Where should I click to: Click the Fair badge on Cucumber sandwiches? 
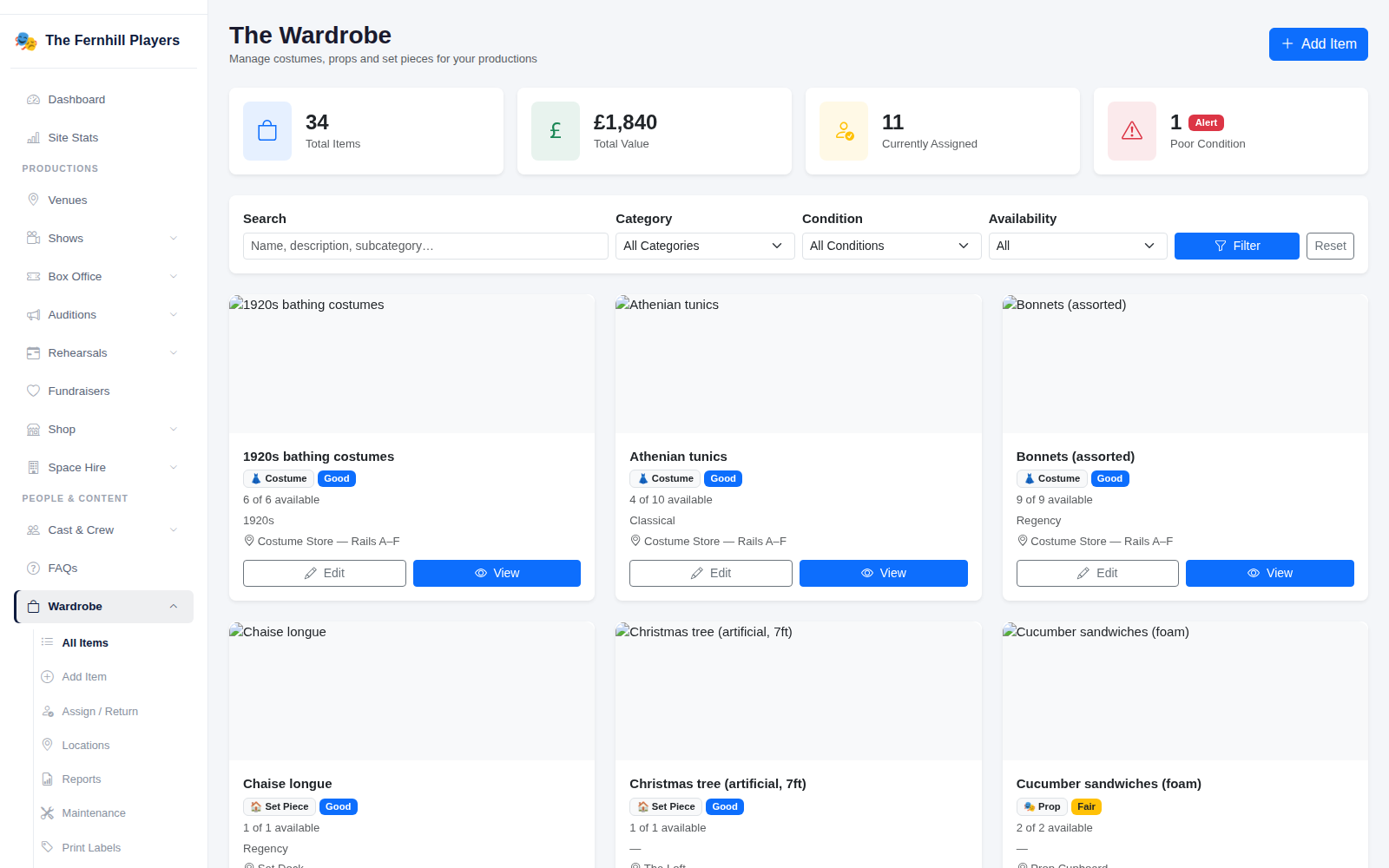coord(1086,806)
